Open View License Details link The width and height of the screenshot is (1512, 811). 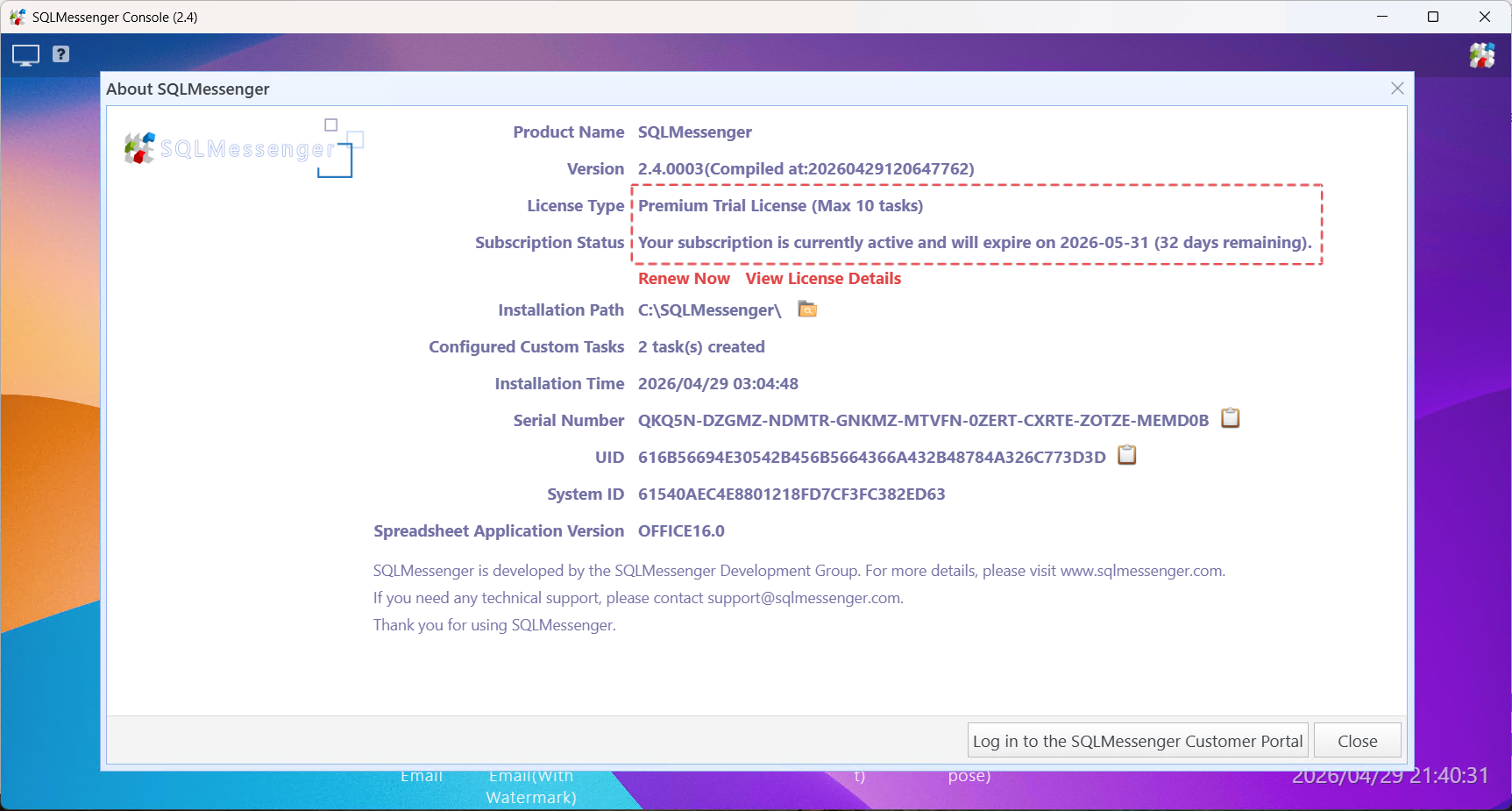click(823, 278)
